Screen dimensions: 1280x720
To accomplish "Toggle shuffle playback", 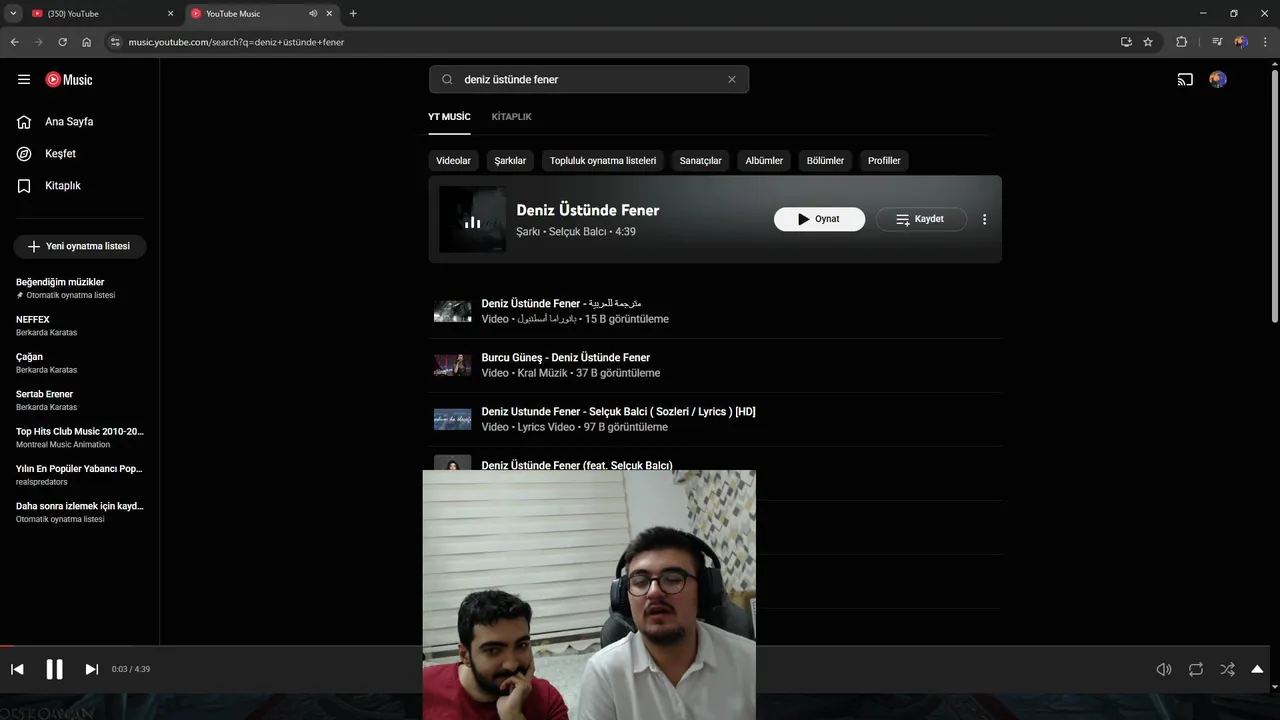I will pyautogui.click(x=1227, y=669).
